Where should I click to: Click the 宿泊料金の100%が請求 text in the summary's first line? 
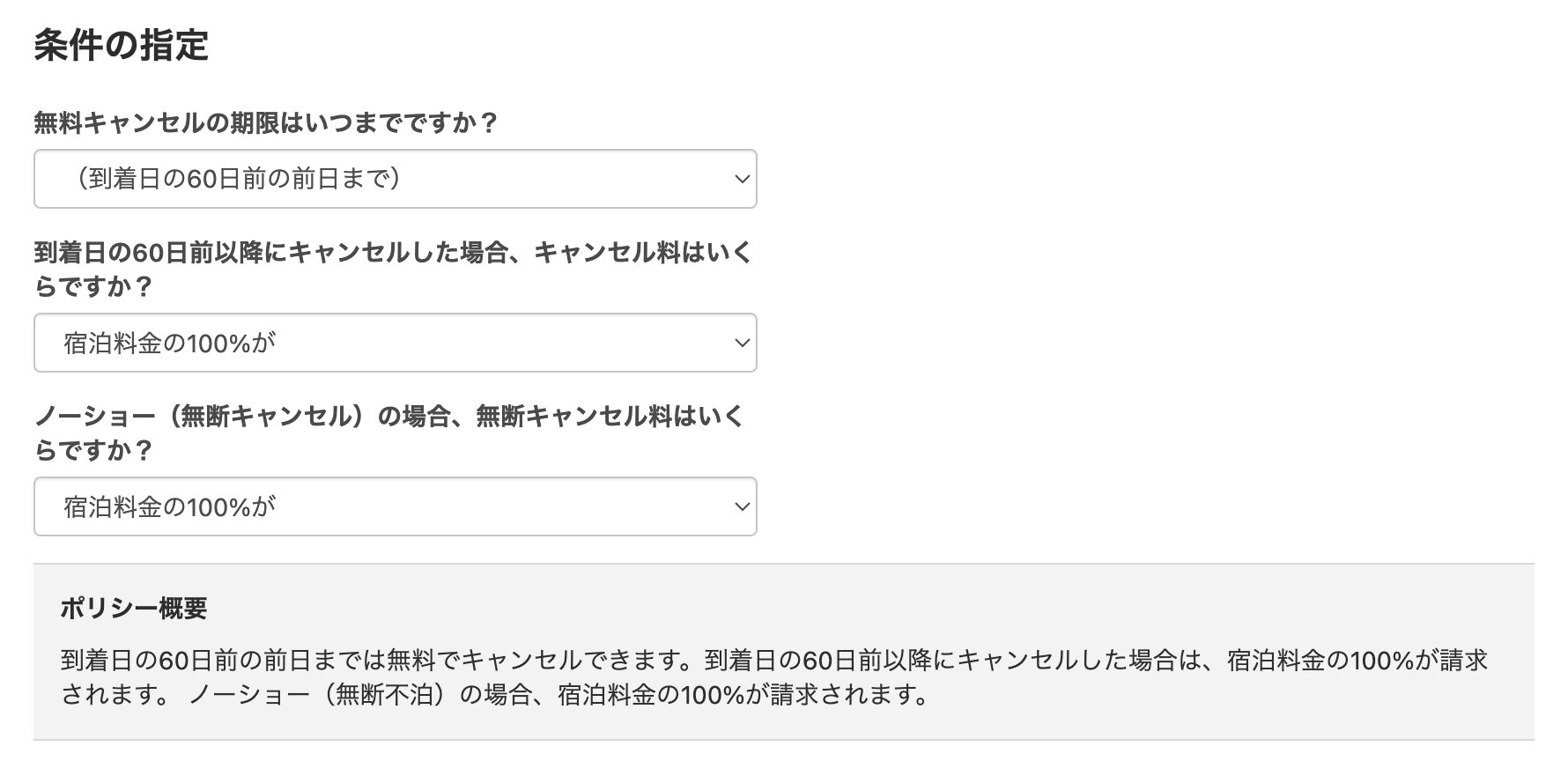(1357, 660)
